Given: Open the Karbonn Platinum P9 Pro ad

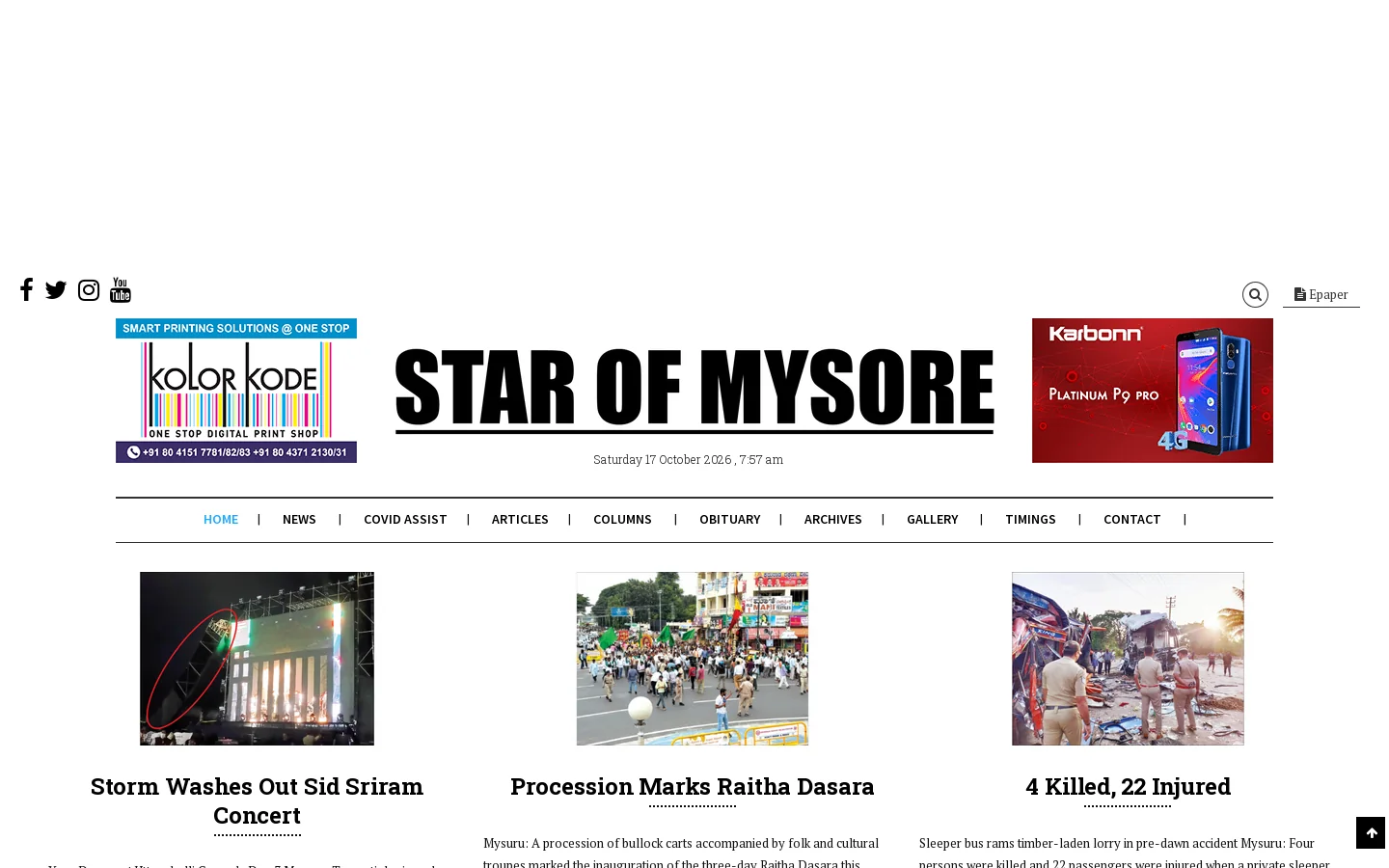Looking at the screenshot, I should tap(1153, 391).
